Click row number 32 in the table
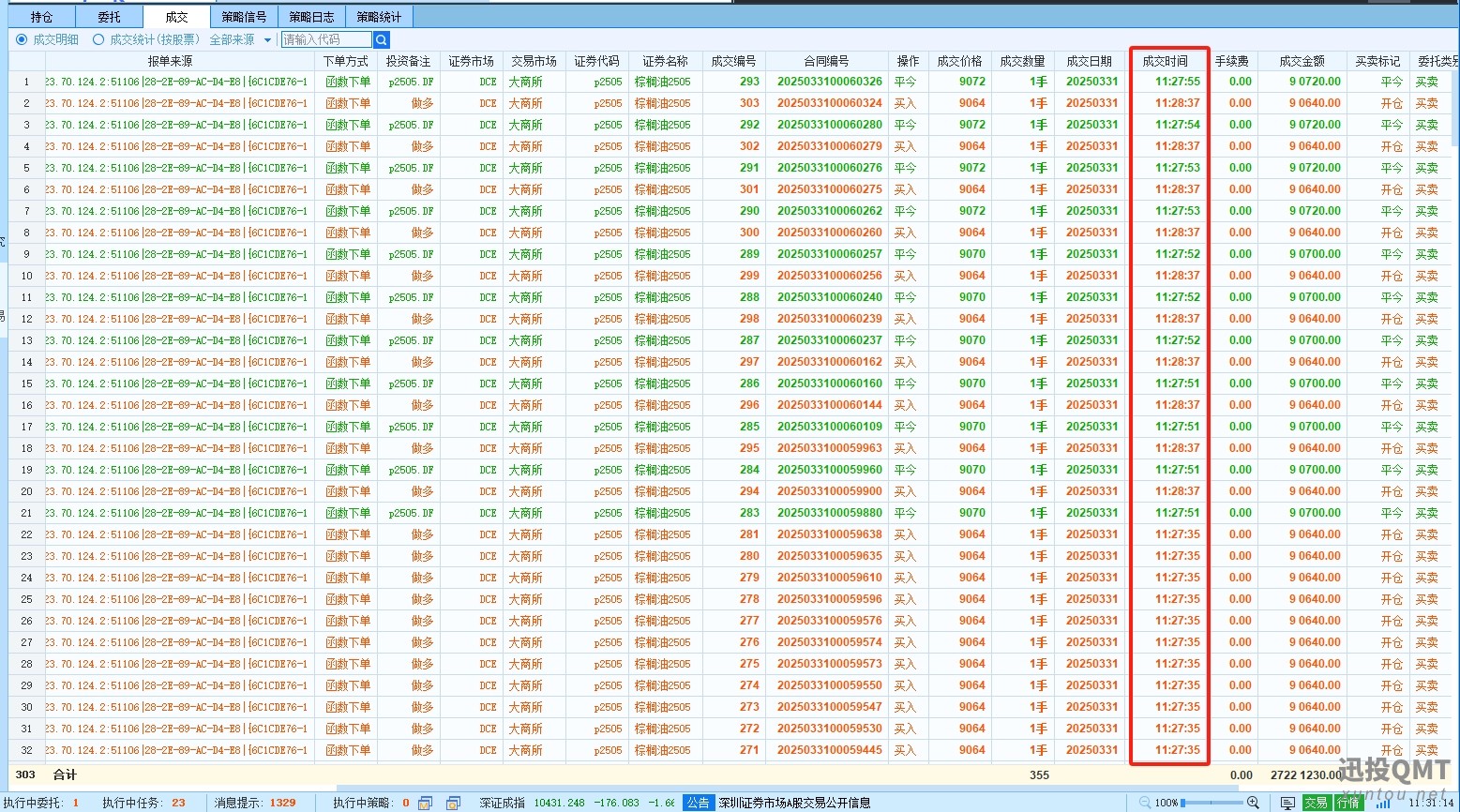This screenshot has height=812, width=1460. [26, 750]
